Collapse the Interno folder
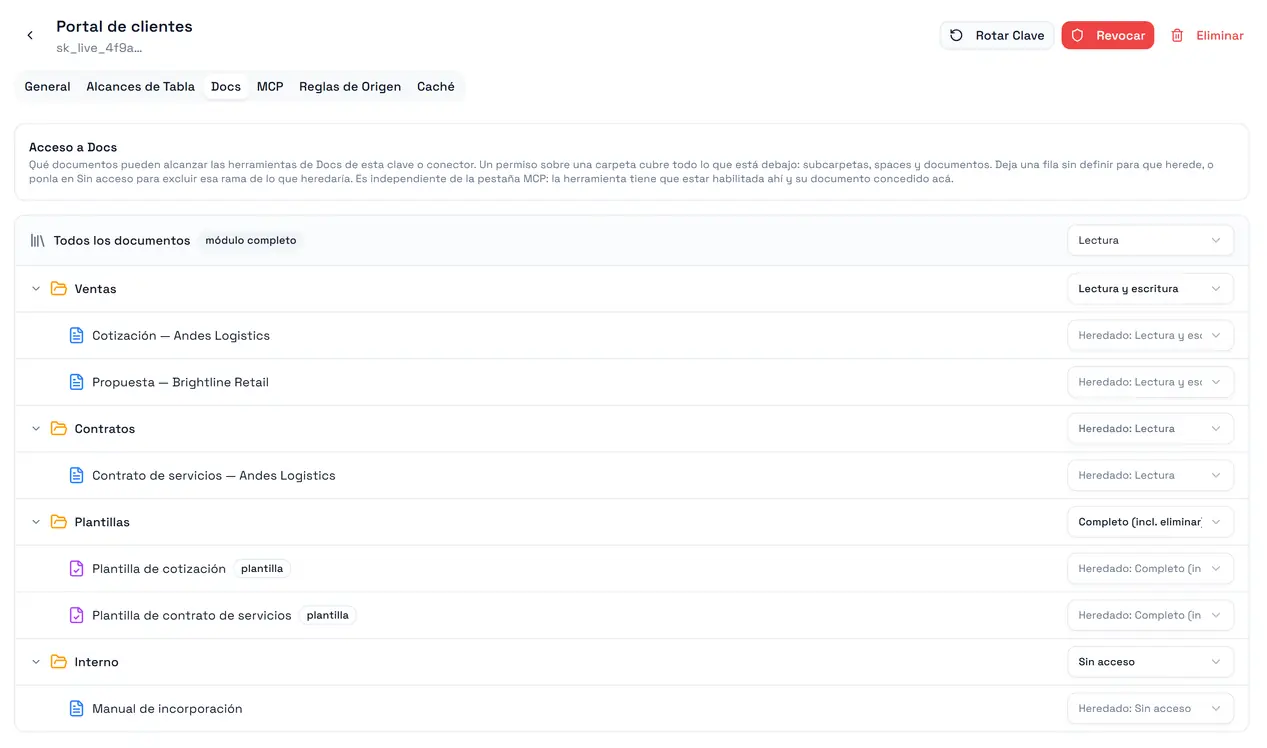This screenshot has width=1267, height=748. pos(36,662)
